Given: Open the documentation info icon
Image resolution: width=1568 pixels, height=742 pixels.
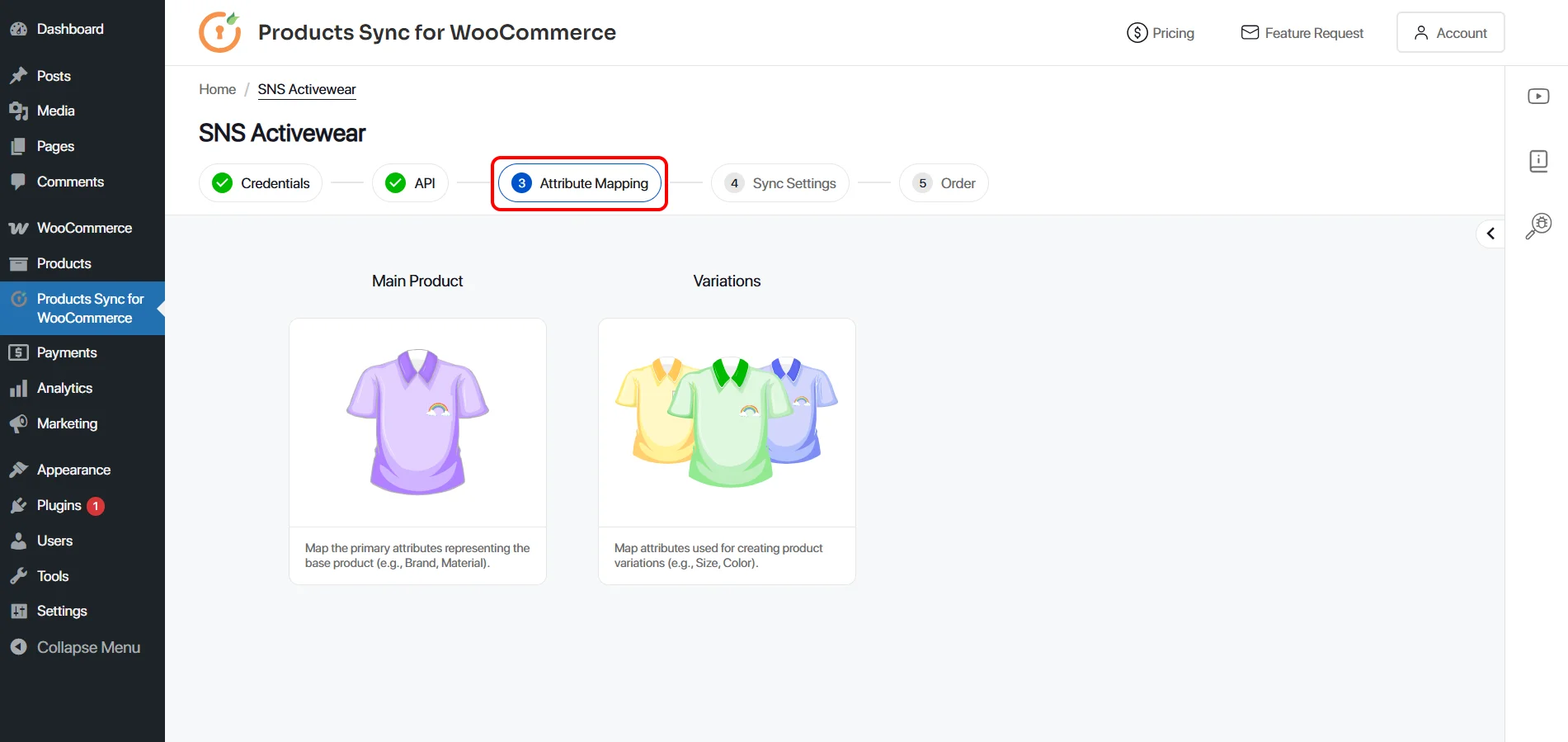Looking at the screenshot, I should coord(1538,161).
